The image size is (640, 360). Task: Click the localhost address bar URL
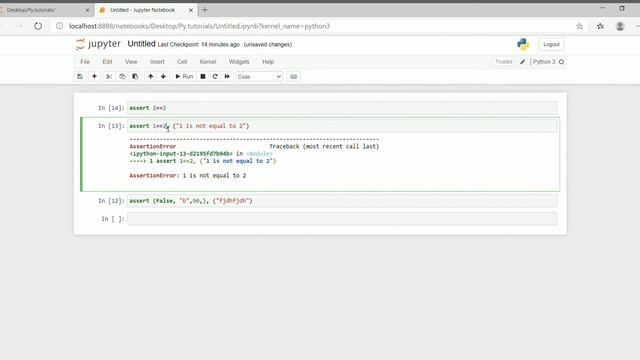click(199, 26)
